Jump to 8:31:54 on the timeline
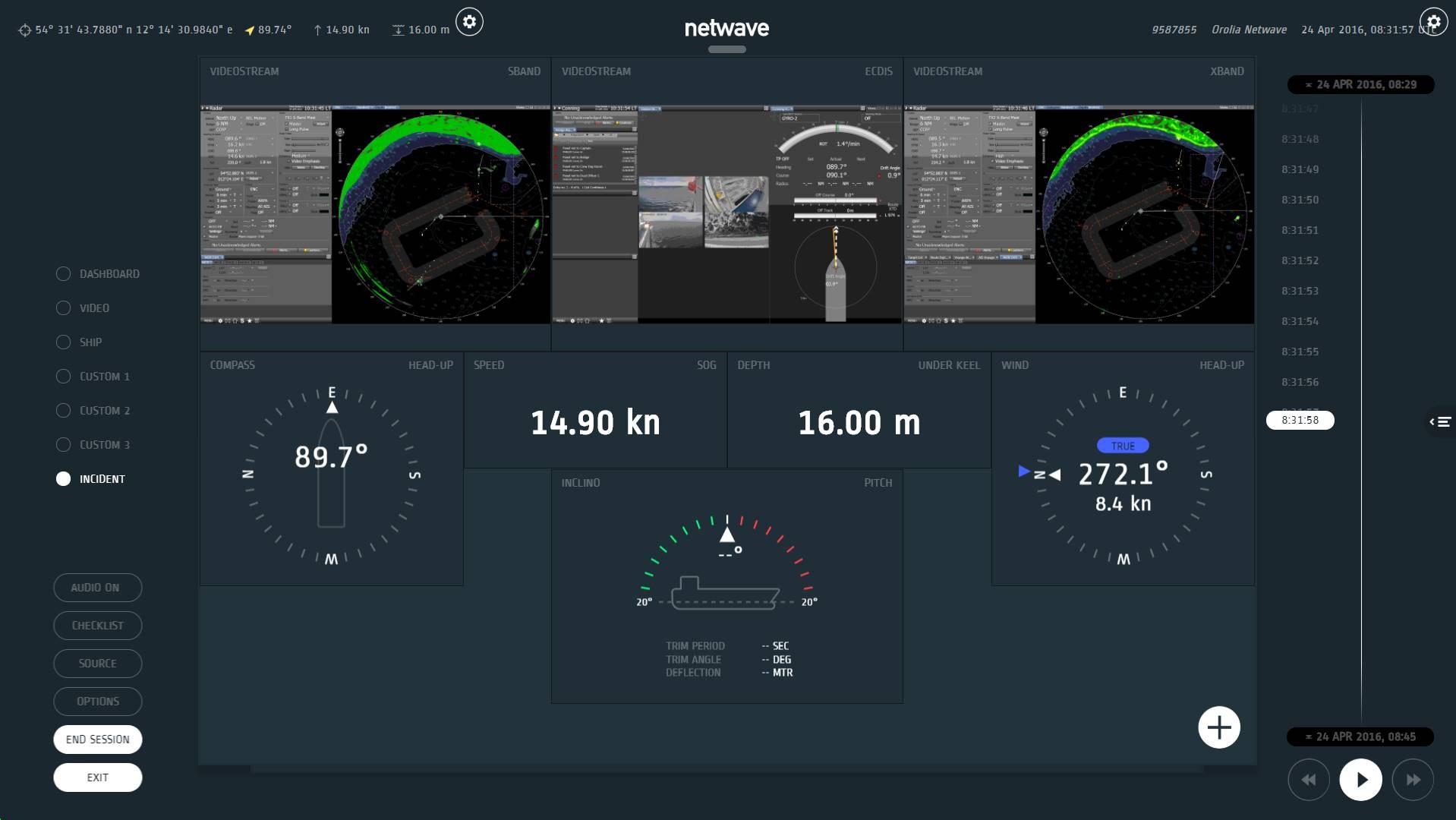This screenshot has height=820, width=1456. 1300,321
